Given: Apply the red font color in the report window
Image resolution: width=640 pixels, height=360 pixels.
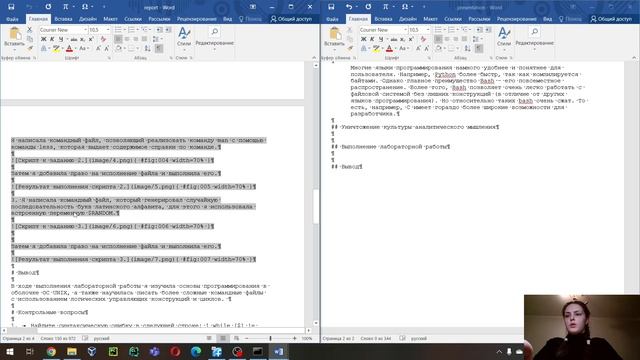Looking at the screenshot, I should [x=69, y=49].
